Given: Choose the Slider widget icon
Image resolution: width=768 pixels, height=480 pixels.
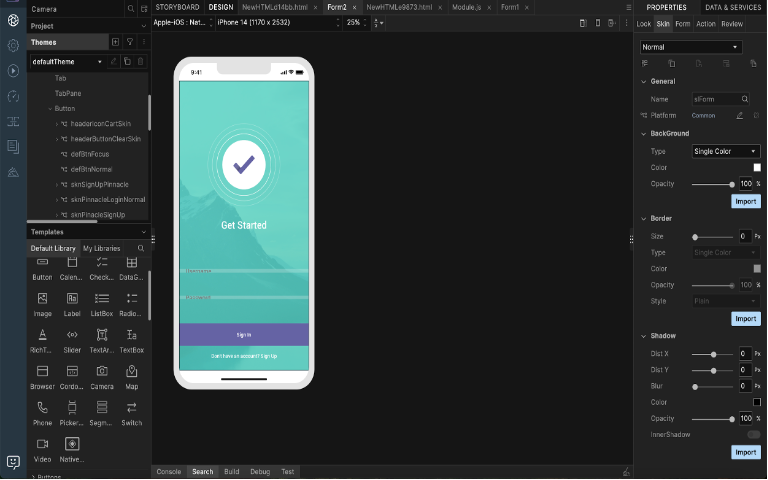Looking at the screenshot, I should pos(72,335).
